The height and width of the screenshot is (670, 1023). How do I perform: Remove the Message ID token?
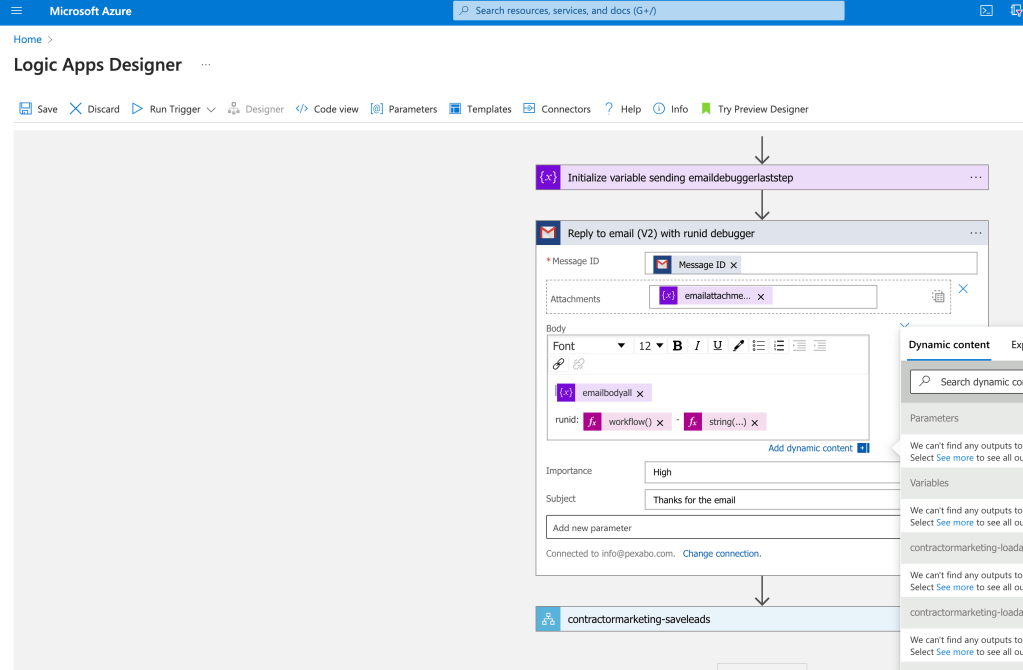tap(734, 265)
